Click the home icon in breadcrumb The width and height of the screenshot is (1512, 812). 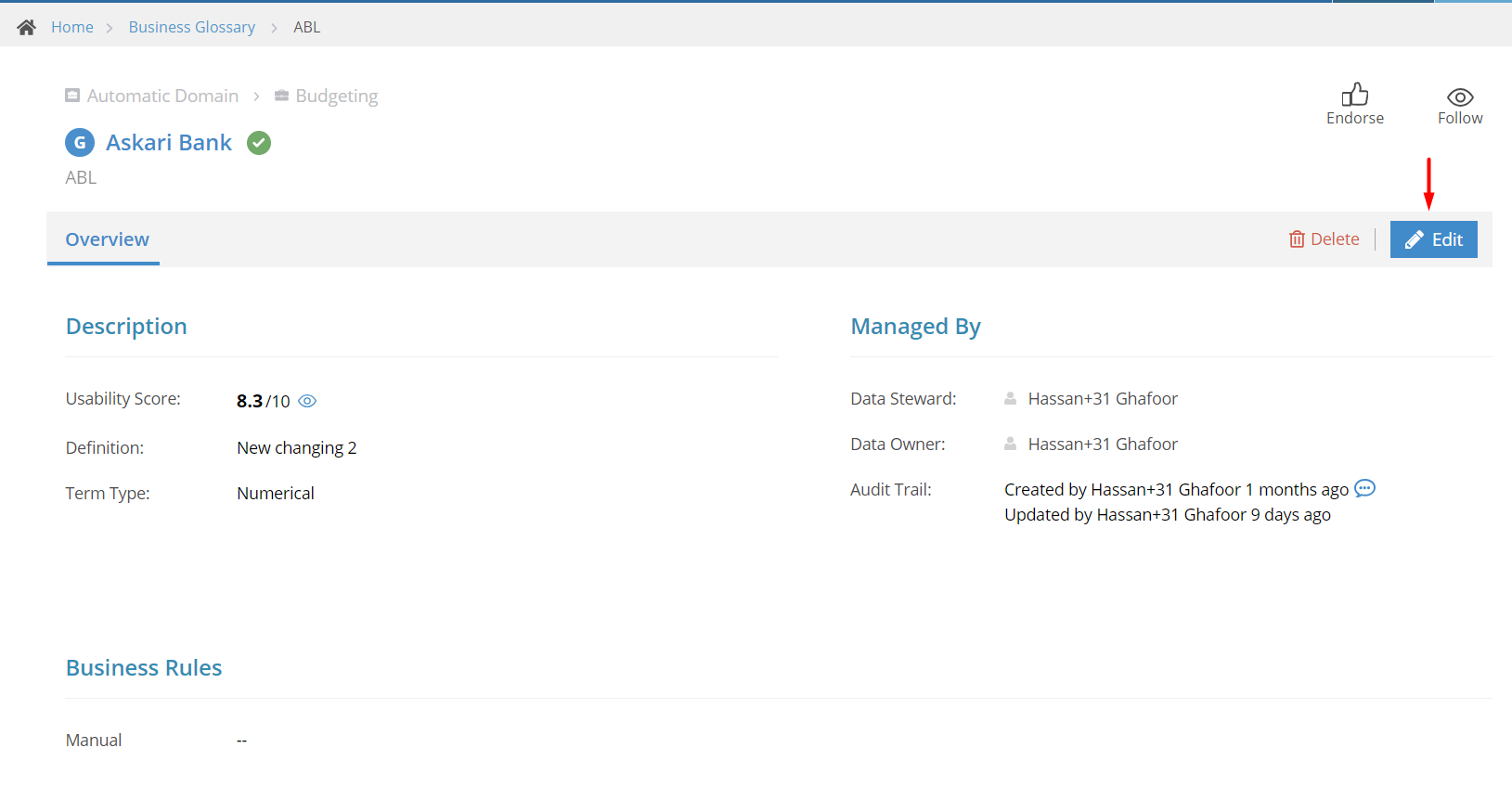(x=26, y=27)
